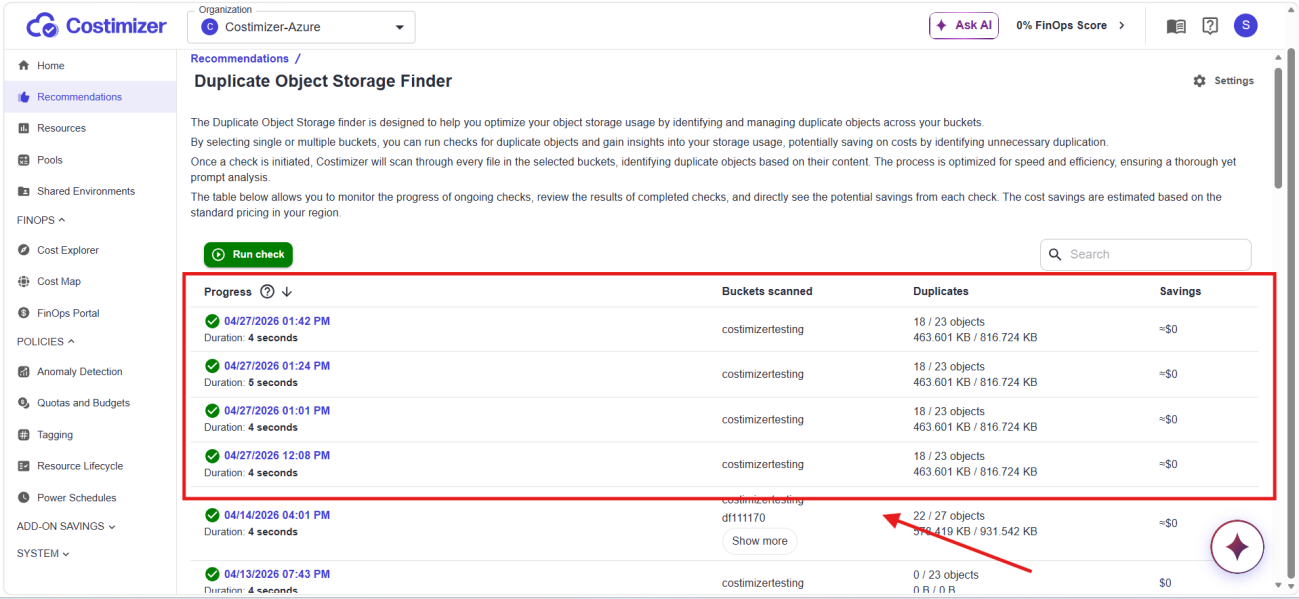Expand the SYSTEM sidebar section

click(43, 554)
